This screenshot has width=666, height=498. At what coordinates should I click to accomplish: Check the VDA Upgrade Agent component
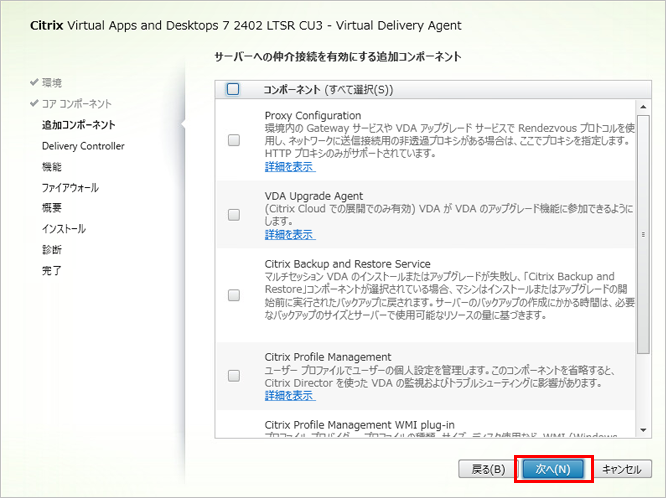234,214
